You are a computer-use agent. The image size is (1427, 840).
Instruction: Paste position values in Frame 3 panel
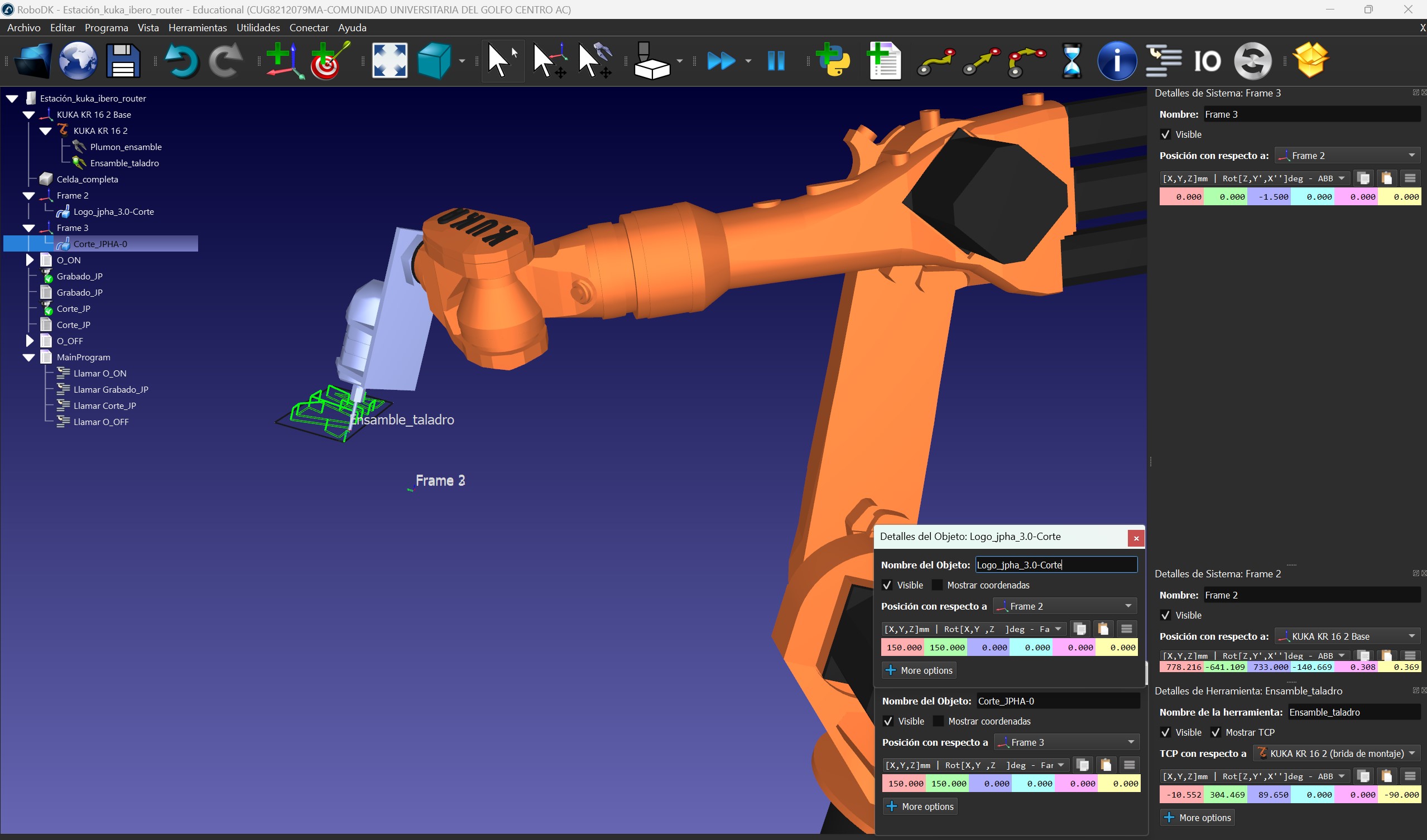click(1387, 178)
